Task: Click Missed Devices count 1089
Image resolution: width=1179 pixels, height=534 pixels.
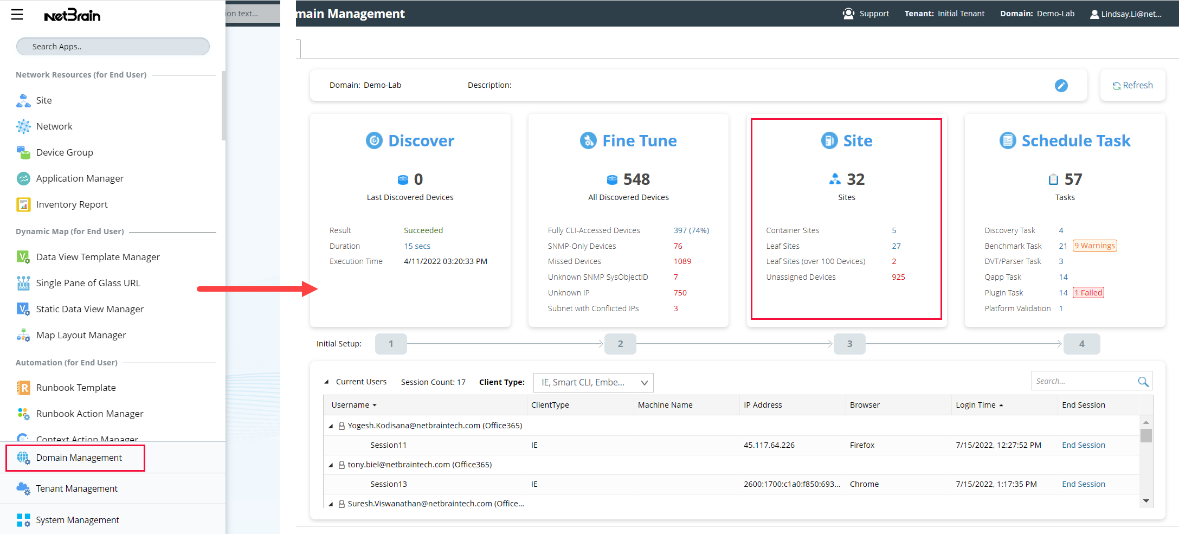Action: click(x=684, y=262)
